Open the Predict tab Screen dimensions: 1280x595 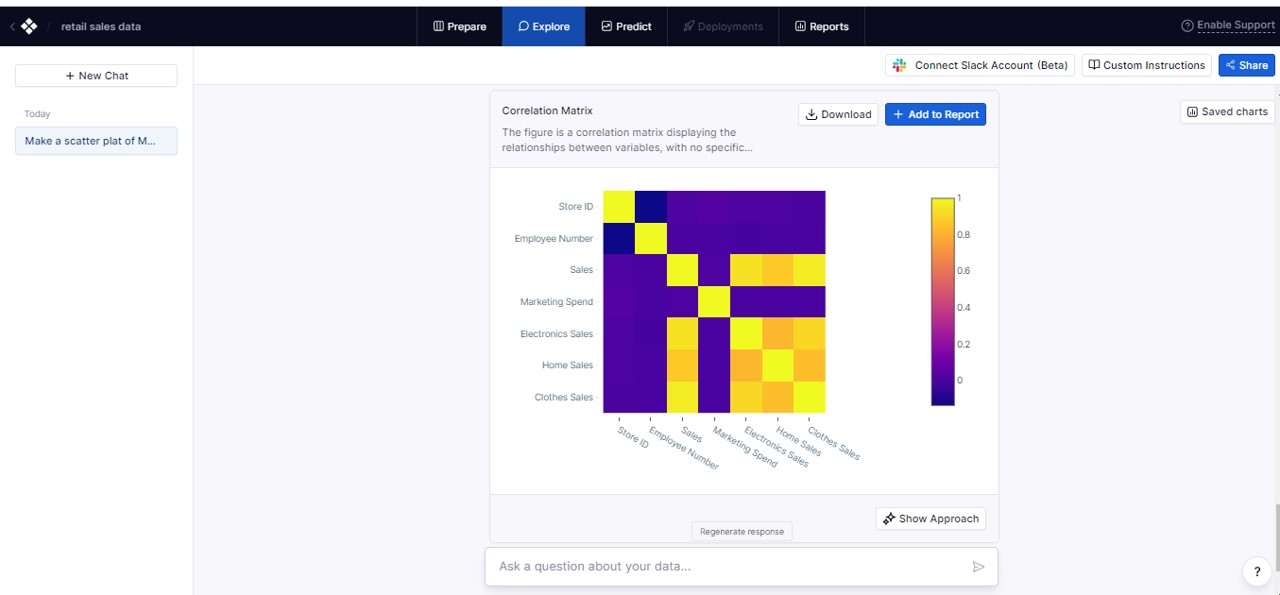click(626, 27)
